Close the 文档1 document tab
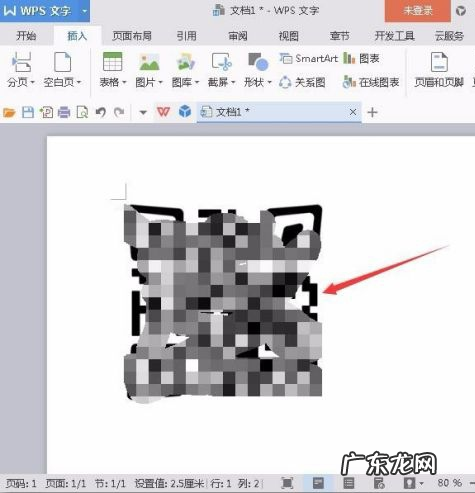The height and width of the screenshot is (493, 475). click(x=353, y=112)
